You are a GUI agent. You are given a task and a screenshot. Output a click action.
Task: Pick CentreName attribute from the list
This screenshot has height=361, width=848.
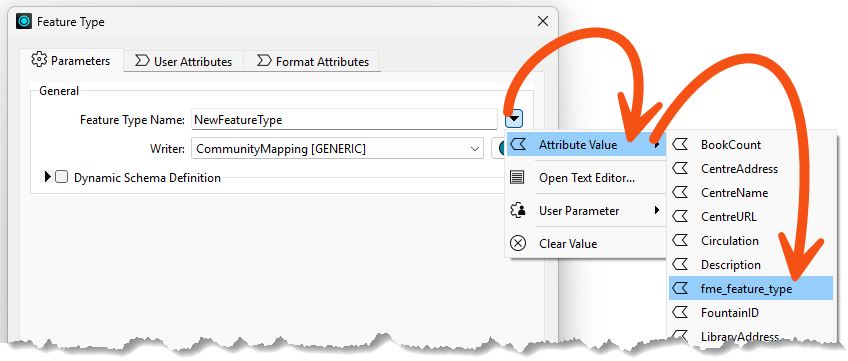coord(751,193)
